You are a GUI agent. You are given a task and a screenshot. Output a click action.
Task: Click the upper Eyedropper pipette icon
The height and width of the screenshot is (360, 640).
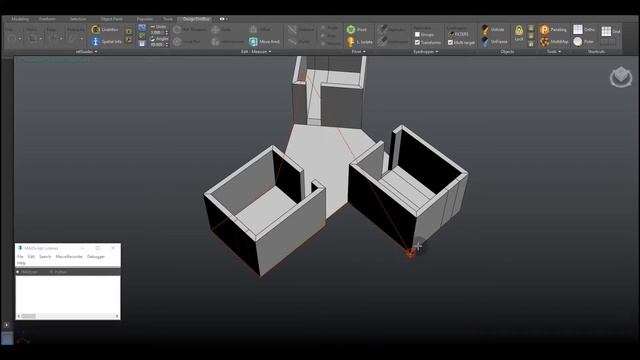point(382,29)
